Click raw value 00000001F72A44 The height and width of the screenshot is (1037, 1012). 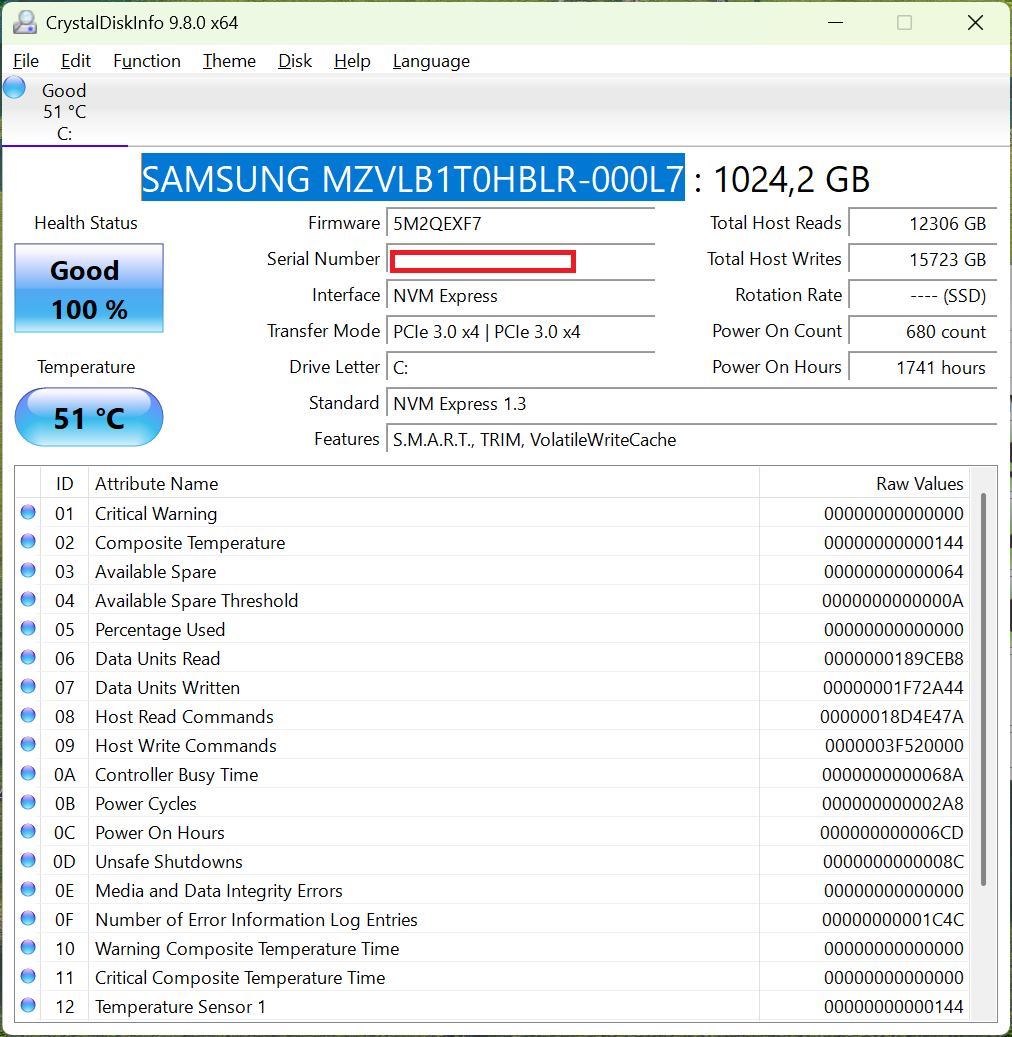[x=893, y=688]
